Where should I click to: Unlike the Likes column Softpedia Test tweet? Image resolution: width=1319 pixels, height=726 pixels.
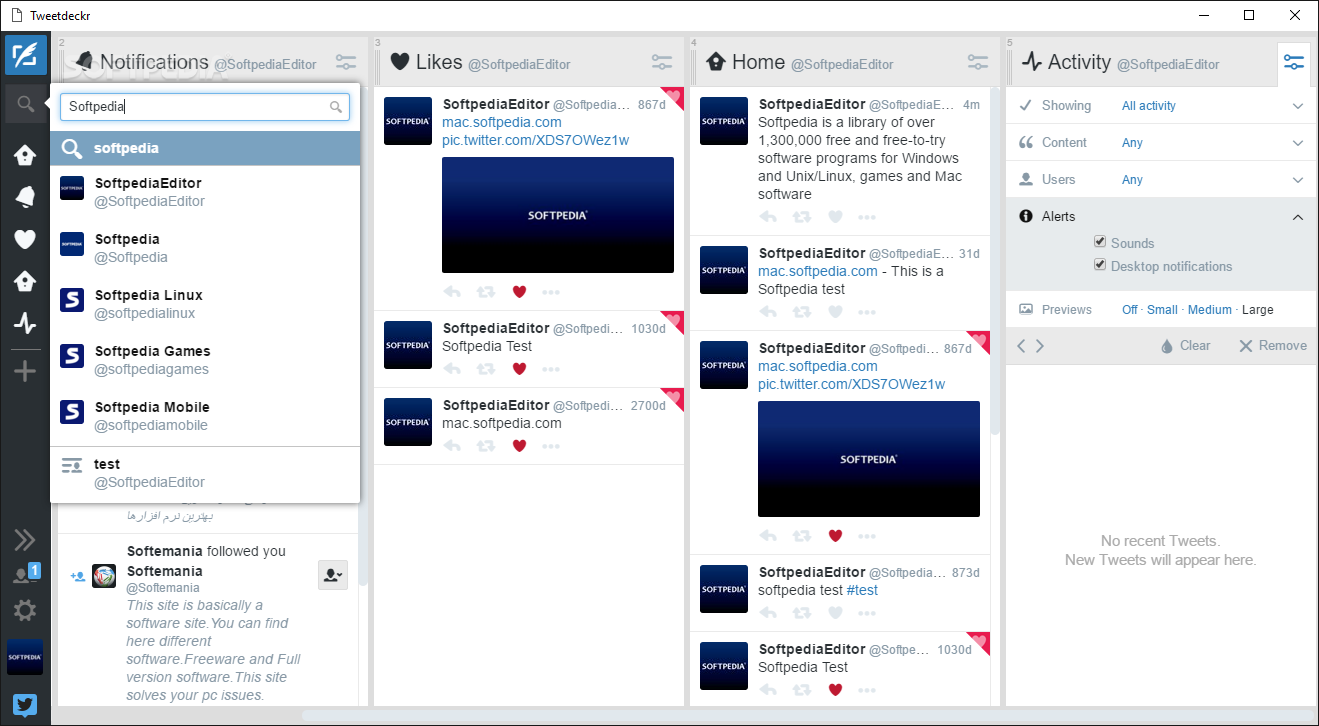(519, 369)
